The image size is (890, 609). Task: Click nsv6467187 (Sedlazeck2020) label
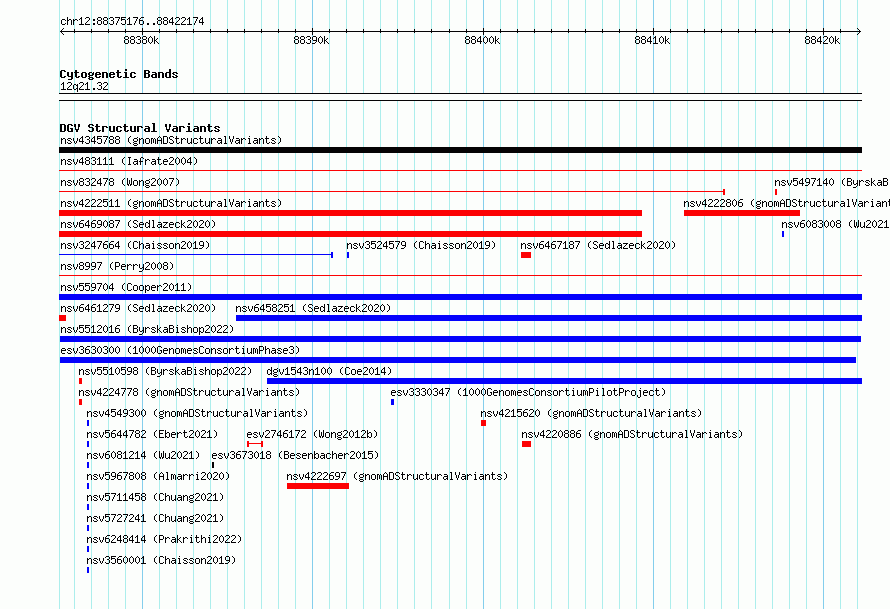[598, 245]
